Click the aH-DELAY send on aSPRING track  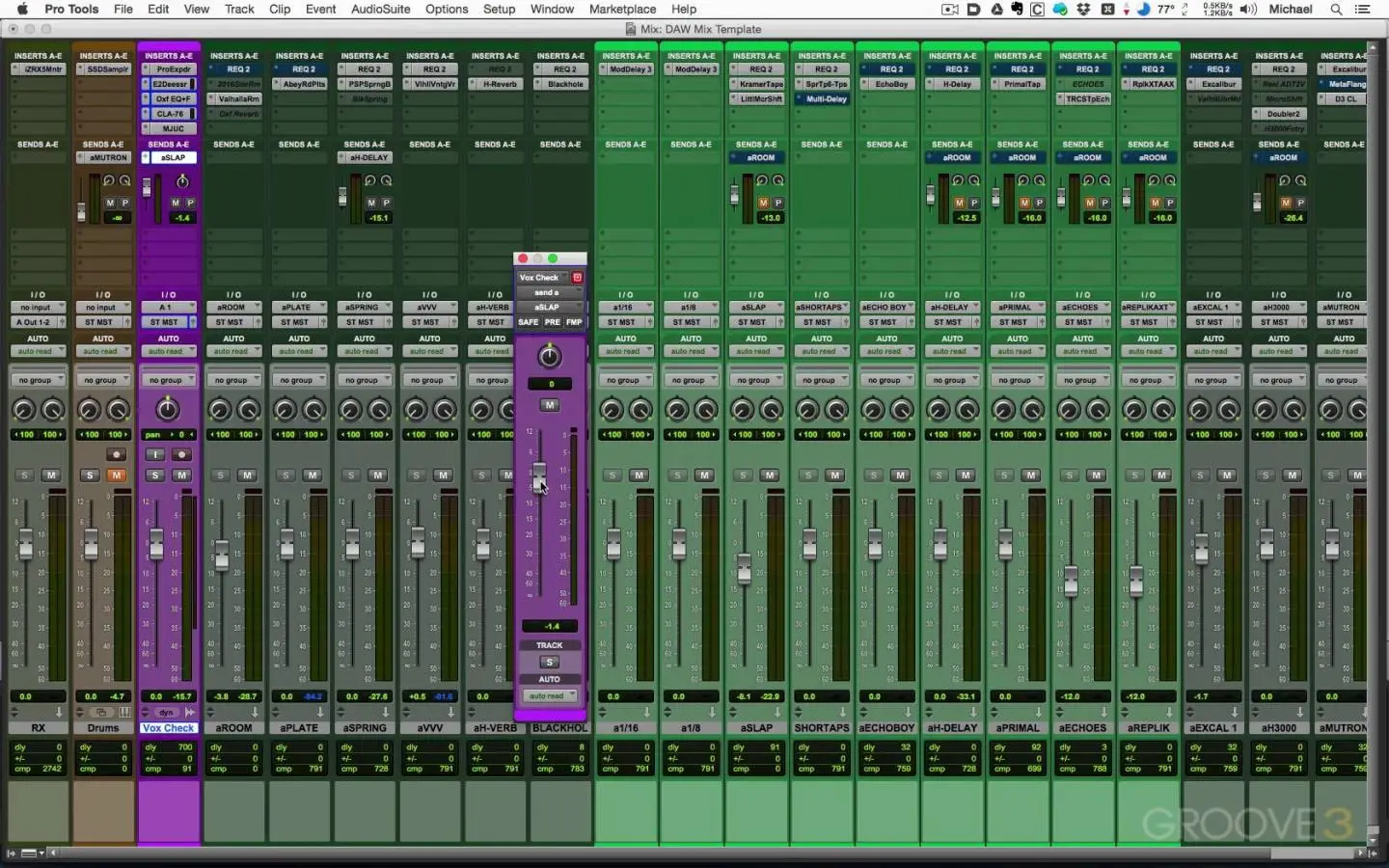tap(368, 157)
